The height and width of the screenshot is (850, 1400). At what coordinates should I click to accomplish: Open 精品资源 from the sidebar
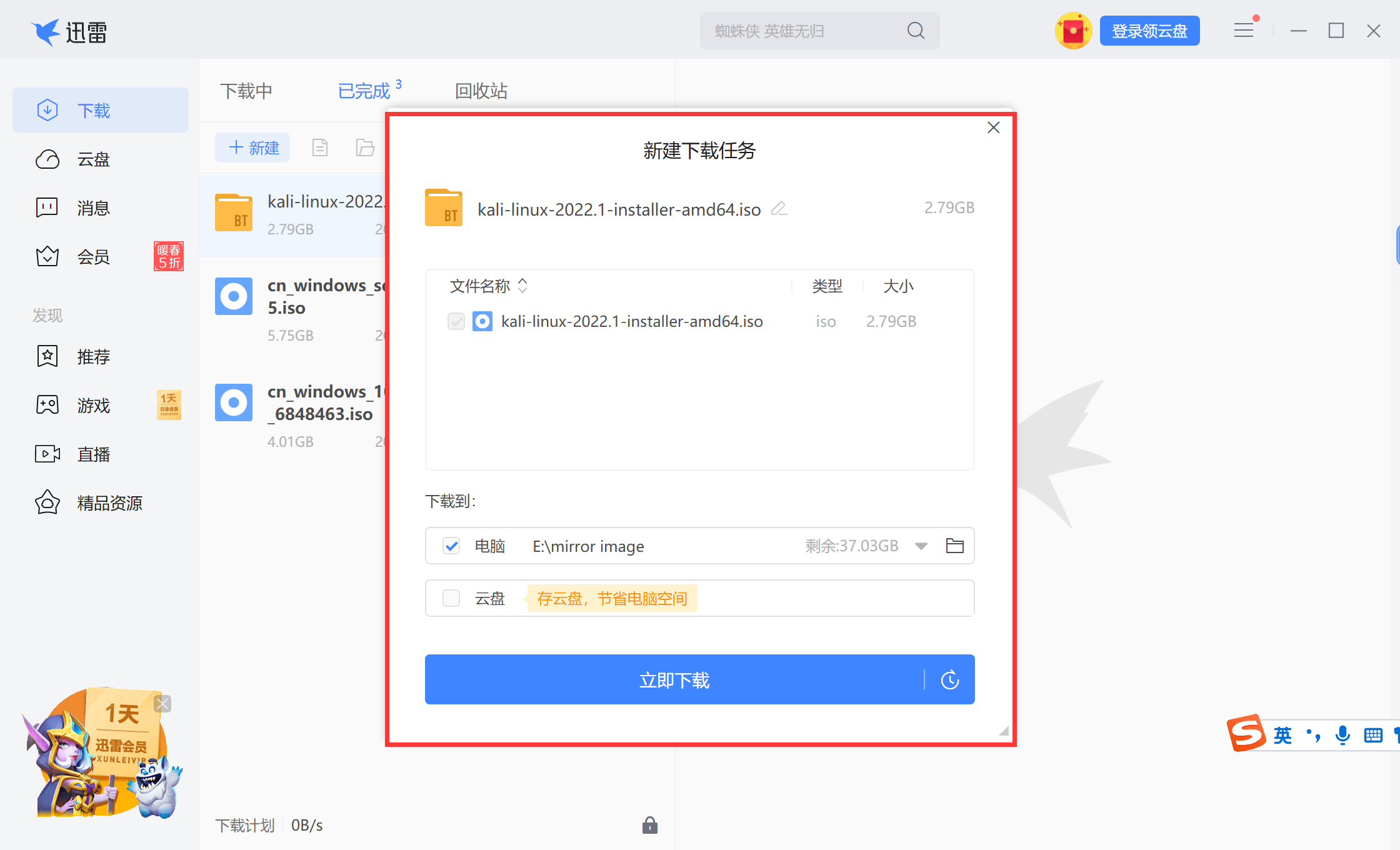pos(109,502)
